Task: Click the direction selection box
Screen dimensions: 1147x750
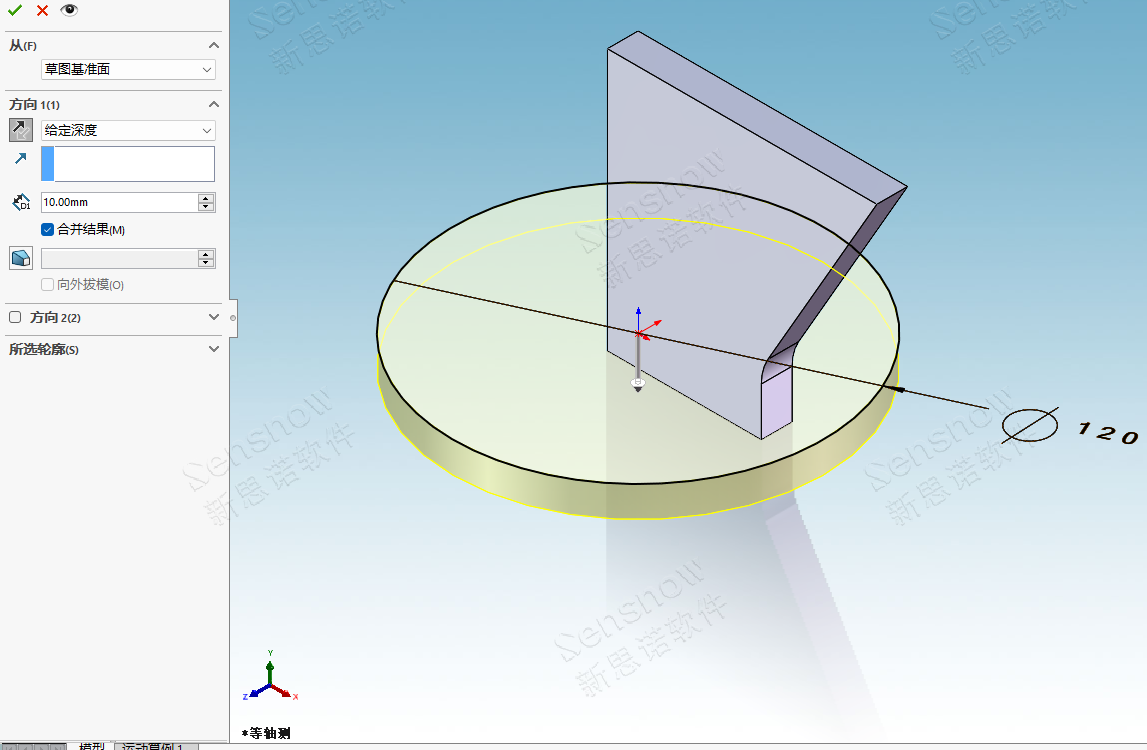Action: (x=128, y=164)
